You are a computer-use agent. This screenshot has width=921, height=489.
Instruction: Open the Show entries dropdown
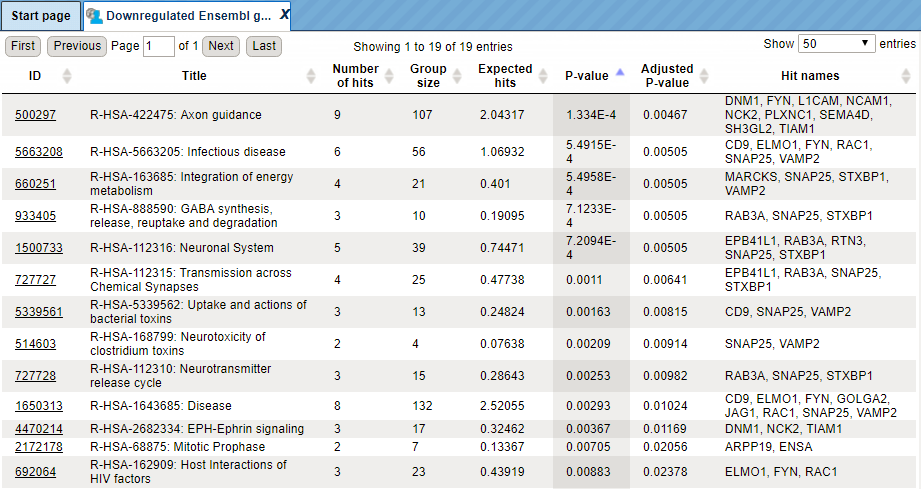[x=836, y=43]
